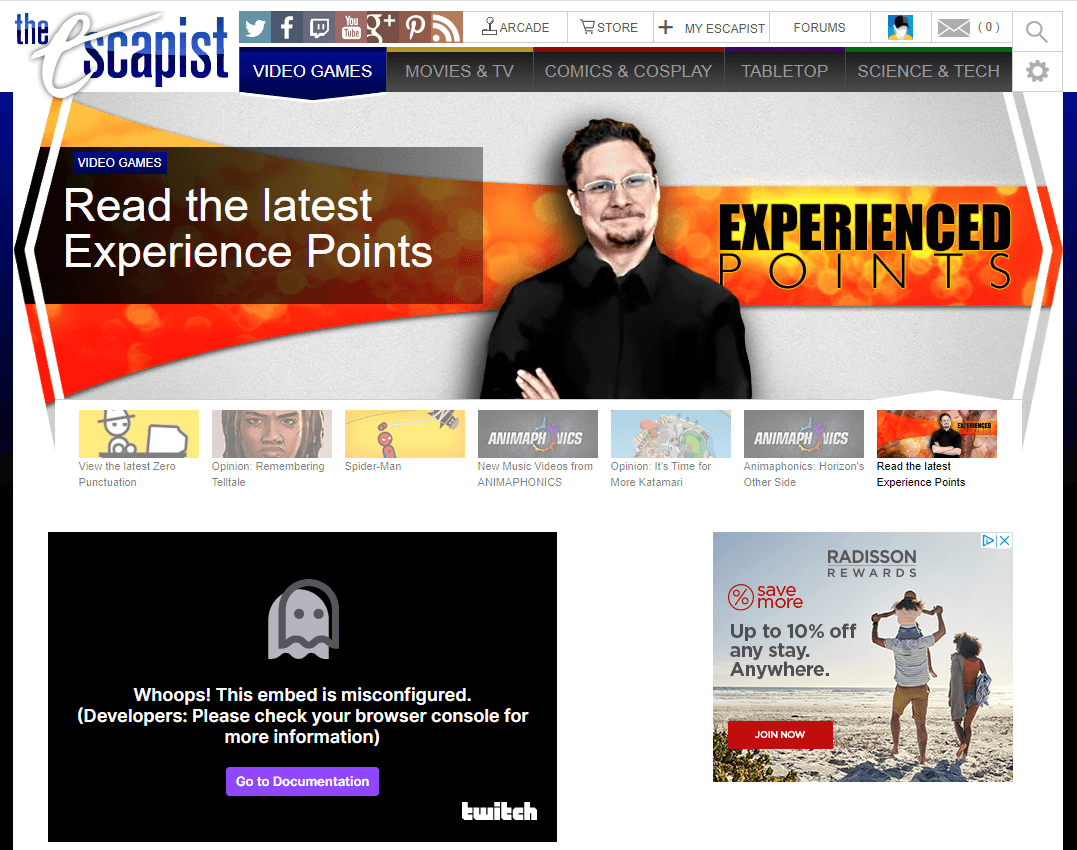Open the YouTube channel icon

coord(351,27)
